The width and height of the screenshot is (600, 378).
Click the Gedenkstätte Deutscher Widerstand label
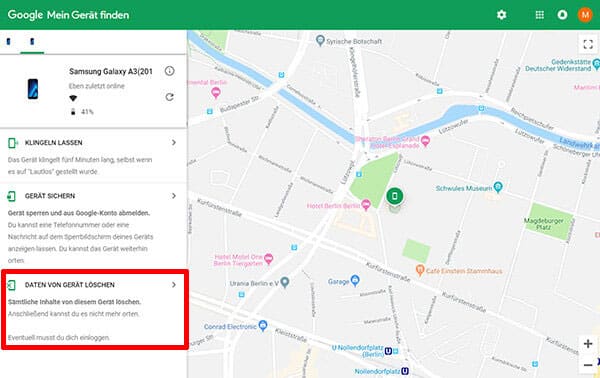pyautogui.click(x=558, y=65)
